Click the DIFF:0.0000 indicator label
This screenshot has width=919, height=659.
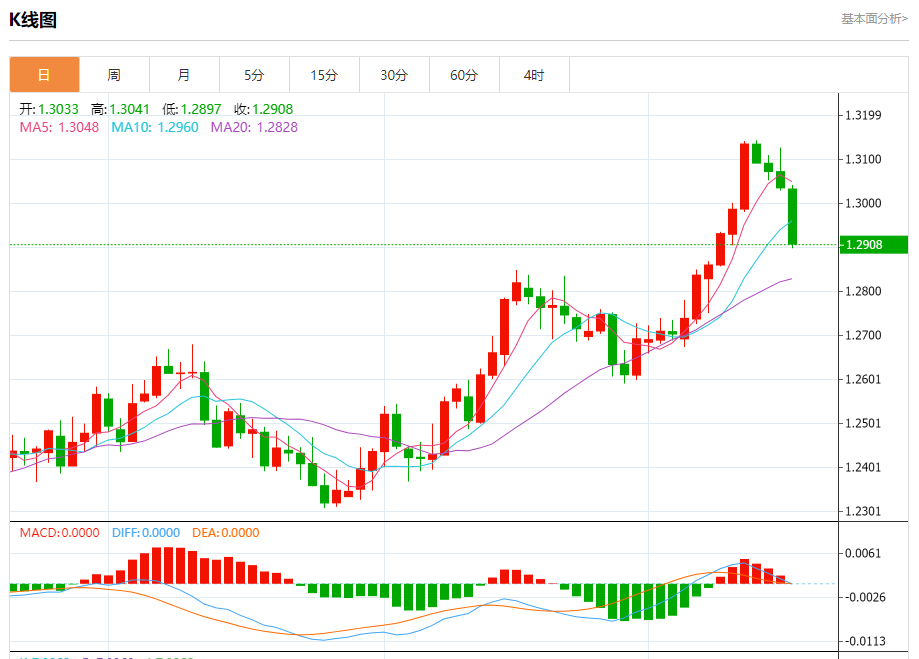click(146, 532)
